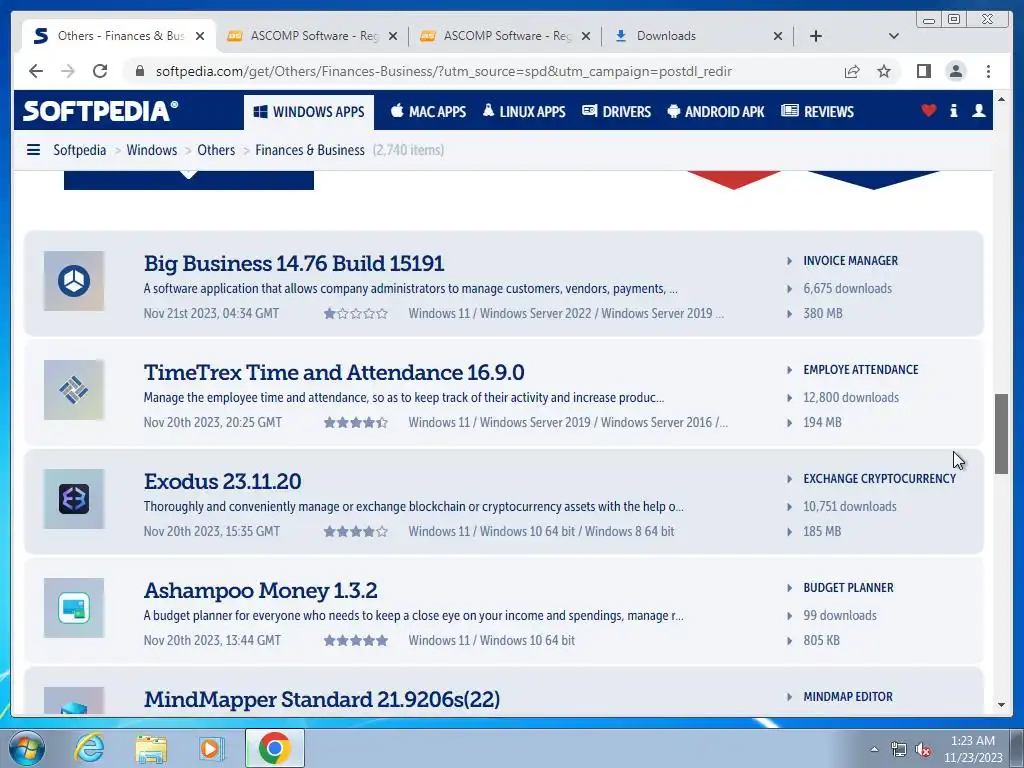Reload the current page
Viewport: 1024px width, 768px height.
[x=100, y=71]
